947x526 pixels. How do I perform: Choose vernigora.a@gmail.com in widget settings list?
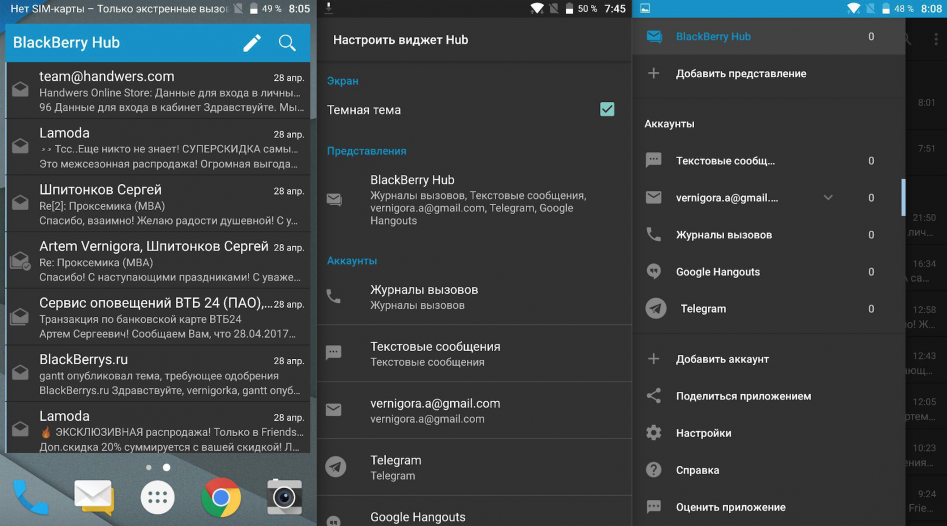pos(475,410)
